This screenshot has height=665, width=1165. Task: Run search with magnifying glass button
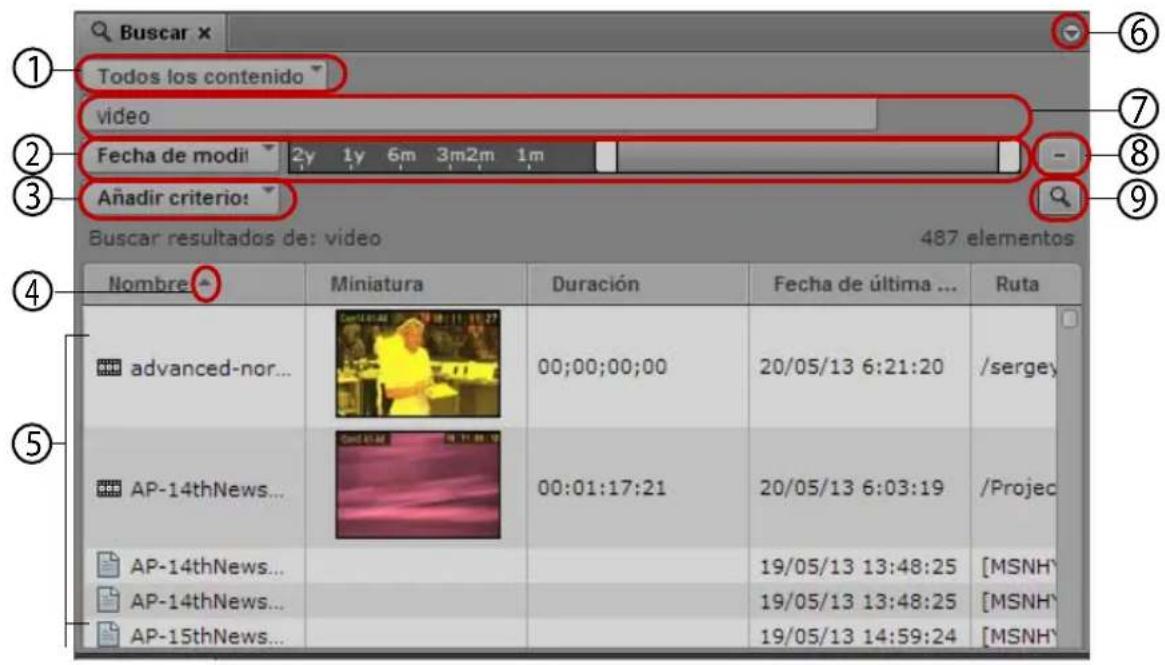pos(1059,198)
